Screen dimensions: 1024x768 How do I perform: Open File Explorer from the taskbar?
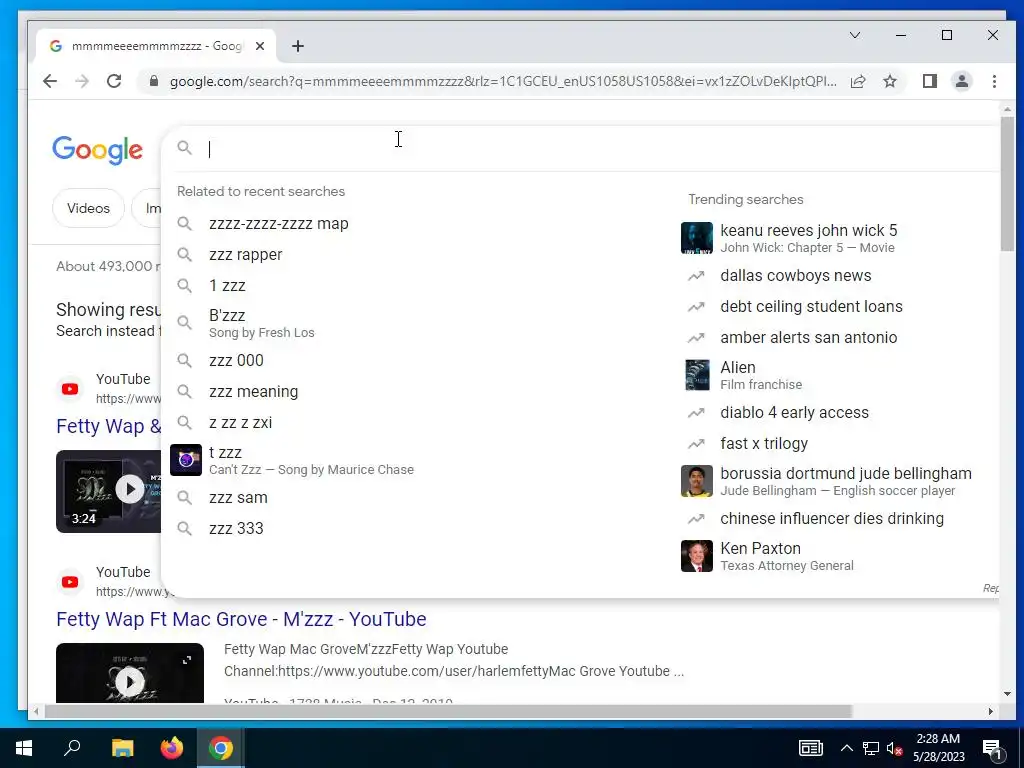[122, 748]
